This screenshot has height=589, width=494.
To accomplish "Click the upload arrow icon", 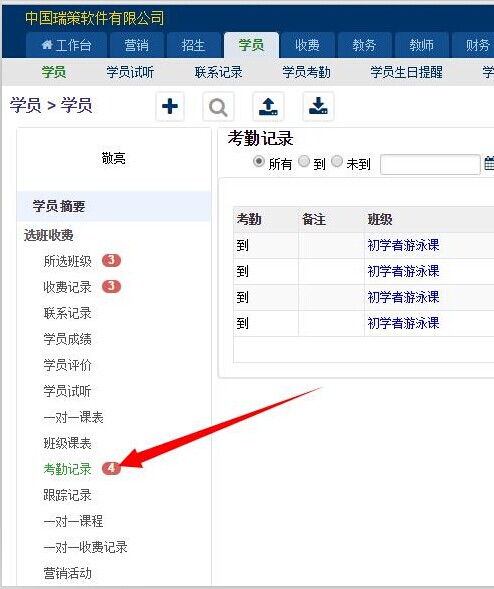I will point(268,107).
